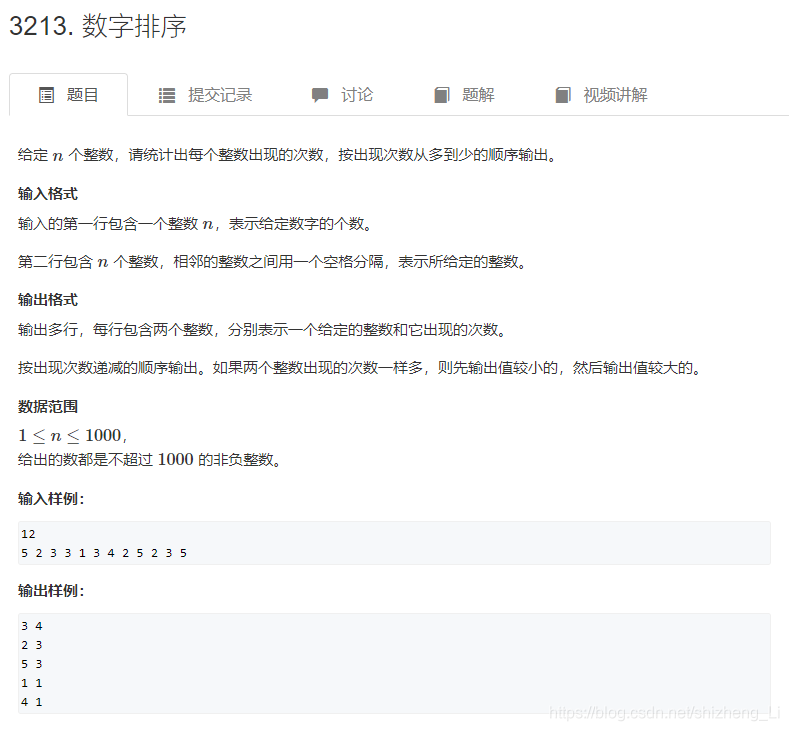The image size is (789, 731).
Task: Click the 数据范围 heading
Action: click(x=48, y=407)
